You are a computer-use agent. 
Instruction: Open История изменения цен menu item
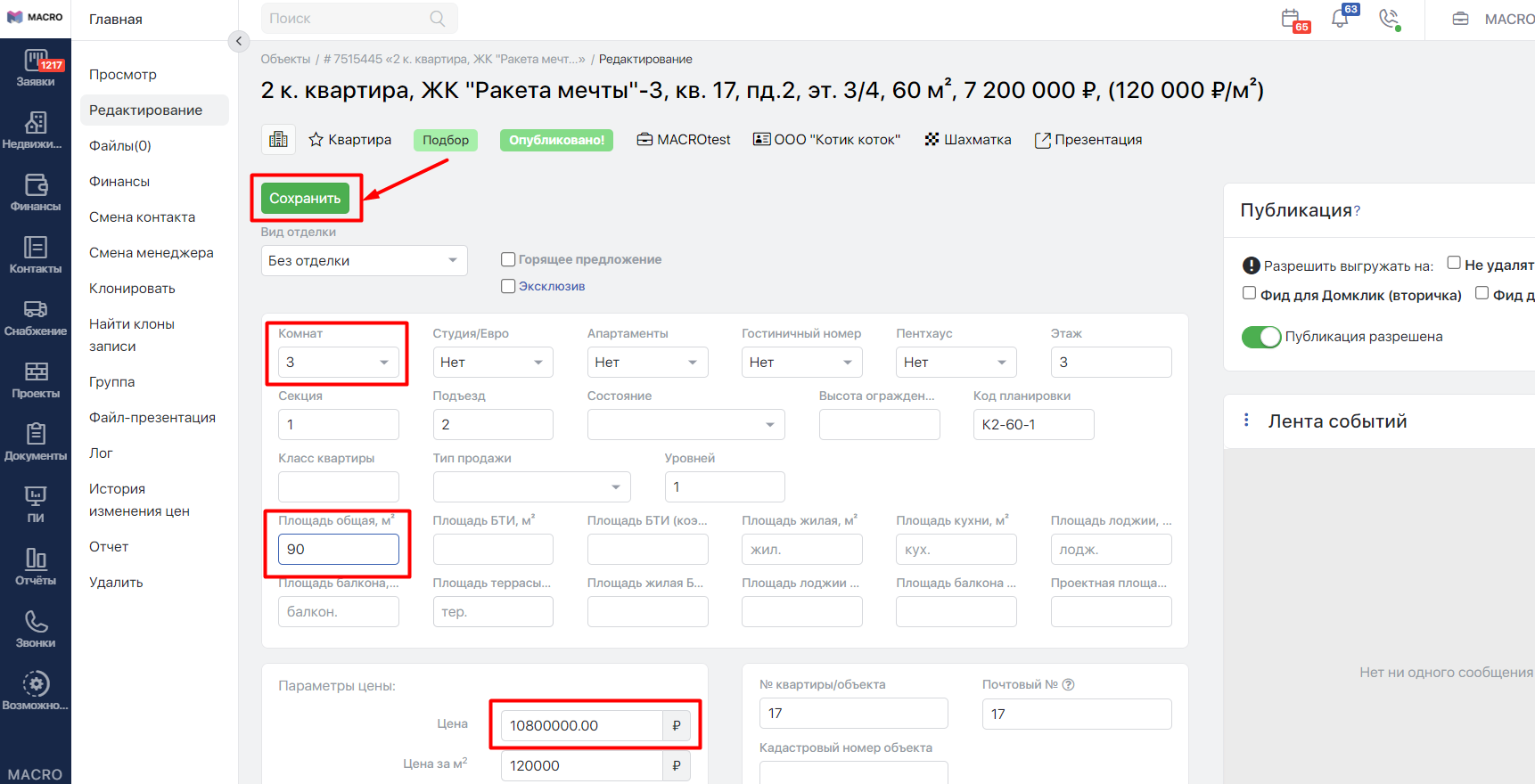(x=139, y=500)
